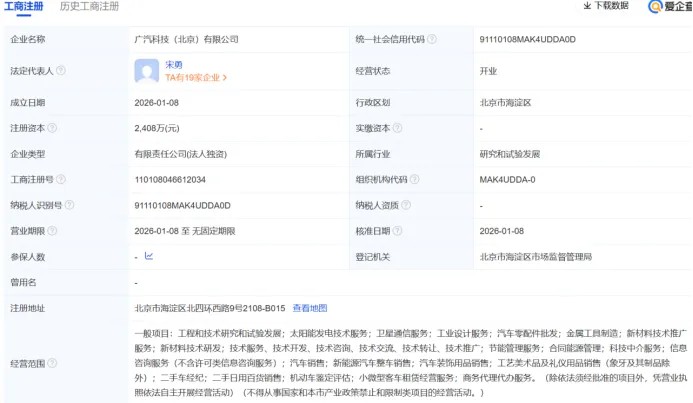Click 查看地图 link beside address

pos(309,309)
